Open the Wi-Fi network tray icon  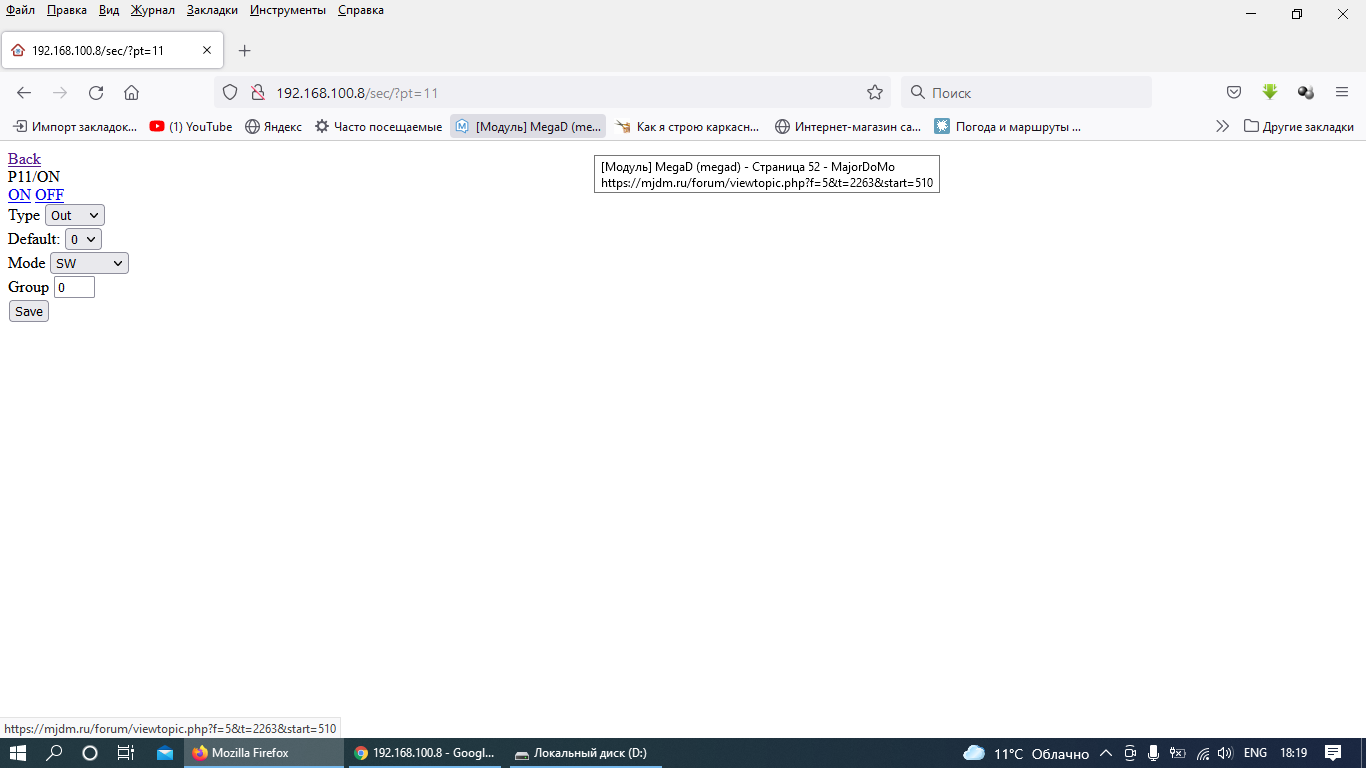coord(1202,753)
